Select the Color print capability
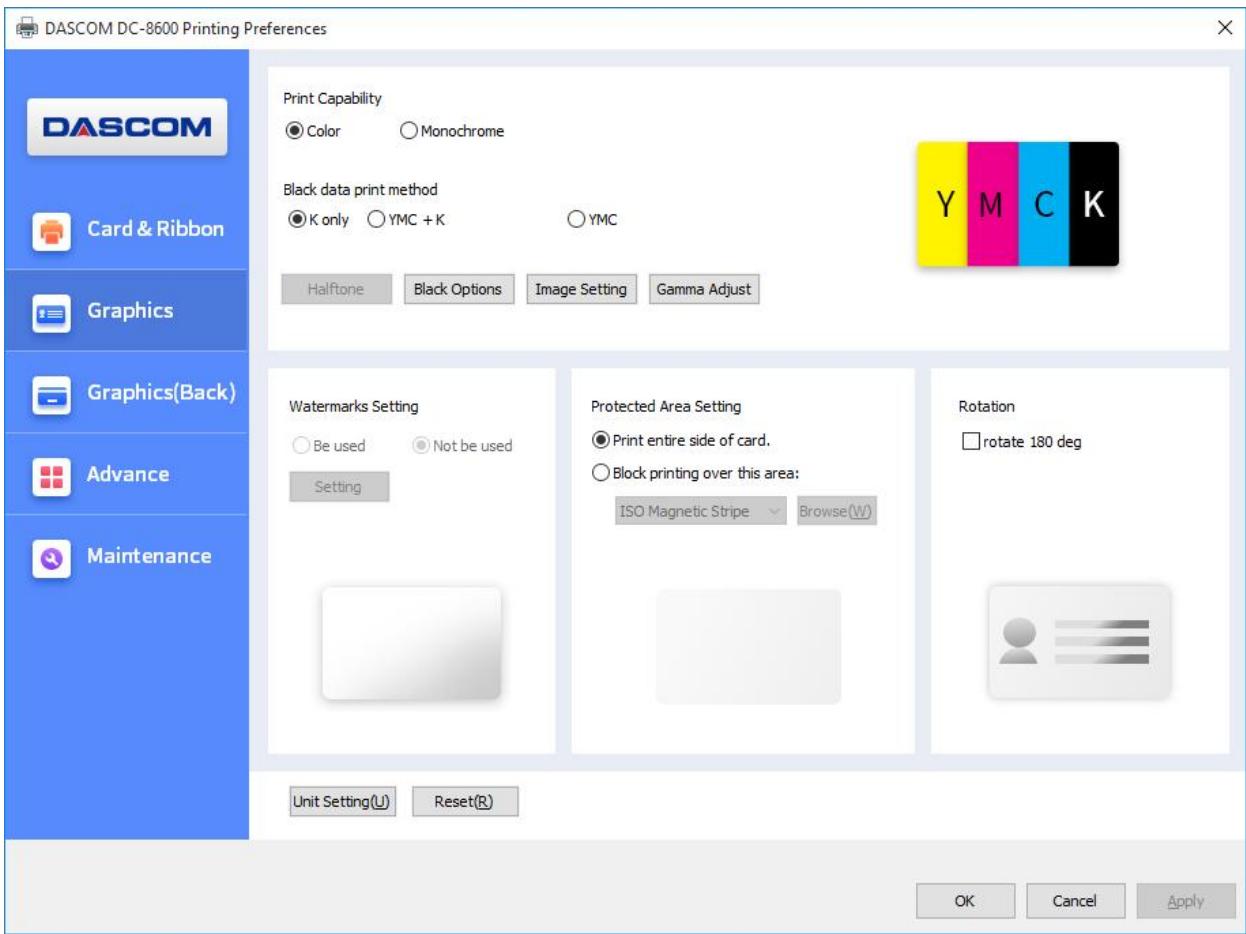The image size is (1246, 934). click(315, 130)
